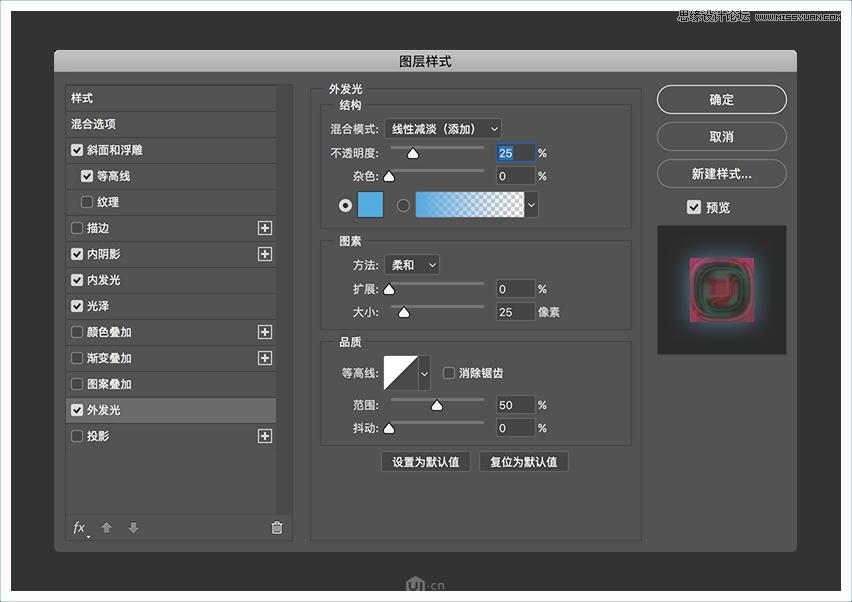Click the move effect up arrow icon

pos(107,528)
